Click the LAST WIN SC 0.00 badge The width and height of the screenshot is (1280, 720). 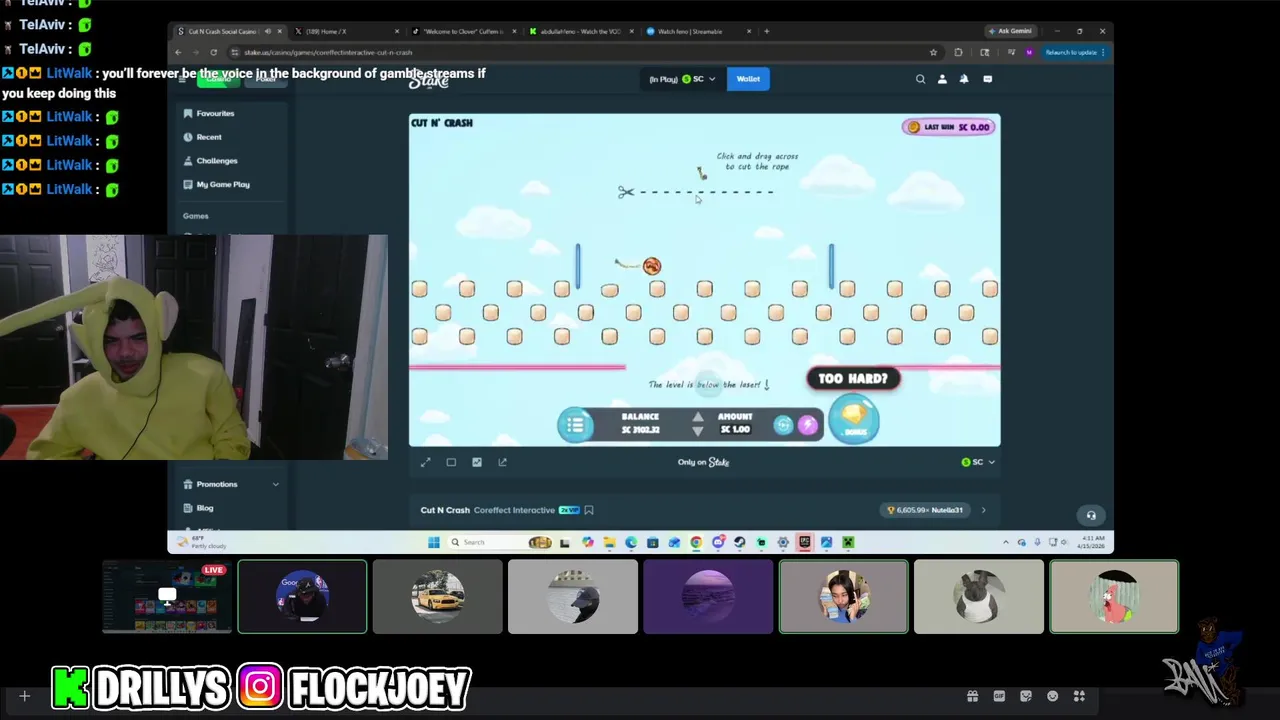[x=948, y=127]
